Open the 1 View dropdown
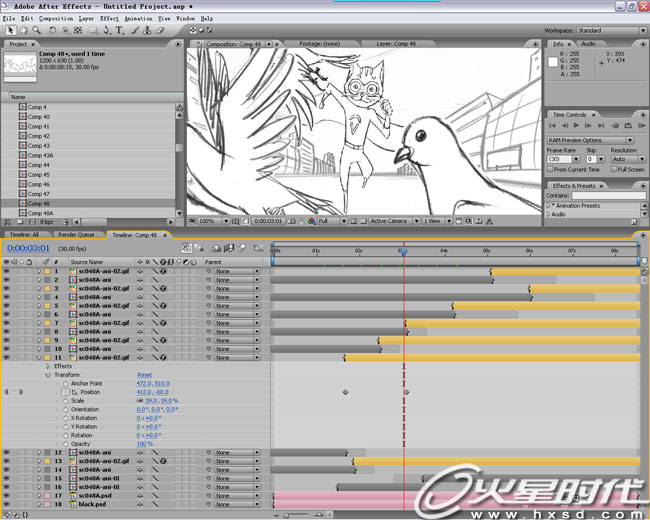Screen dimensions: 650x520 [437, 221]
